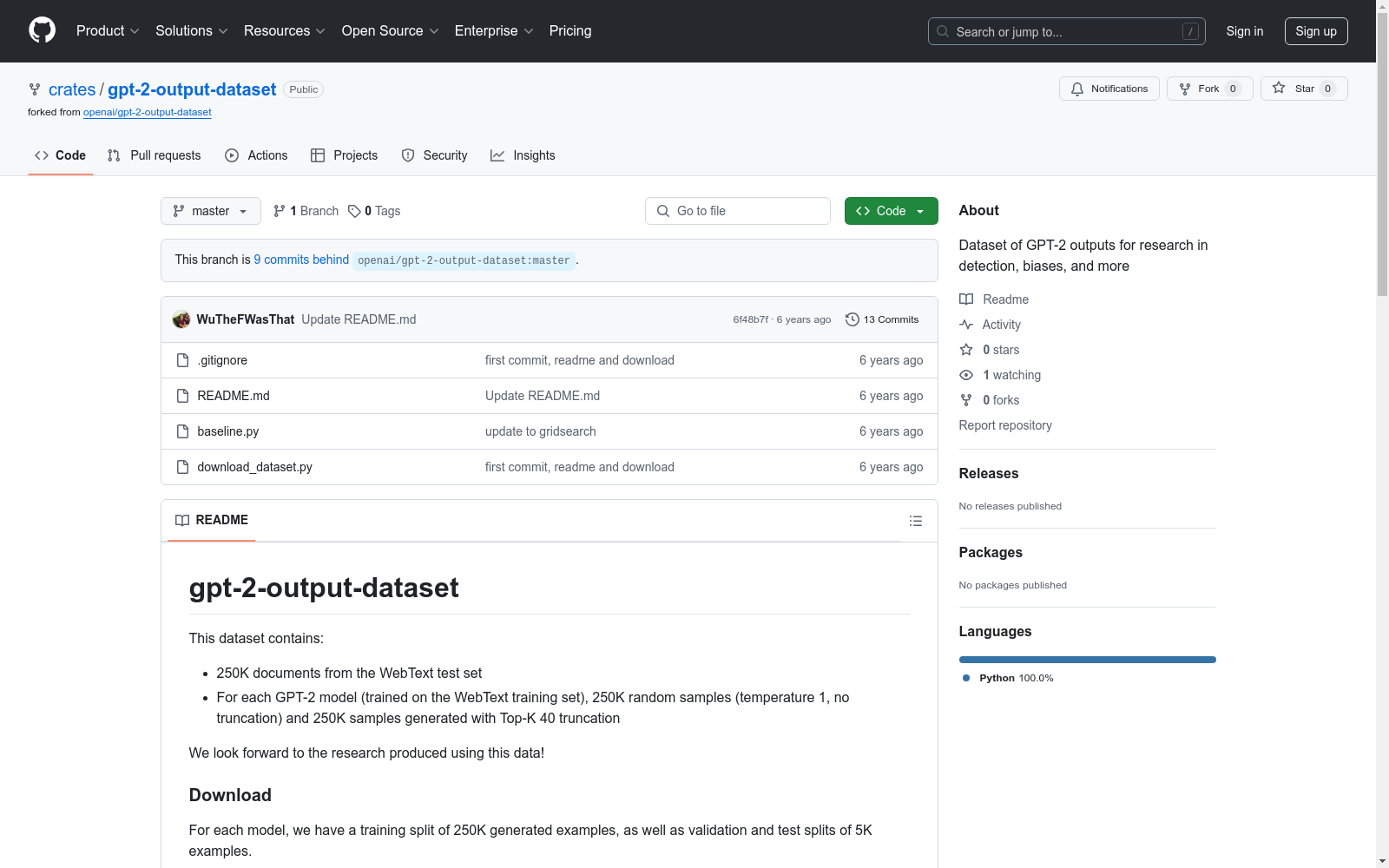
Task: Click commit hash 6f48b7f
Action: [751, 319]
